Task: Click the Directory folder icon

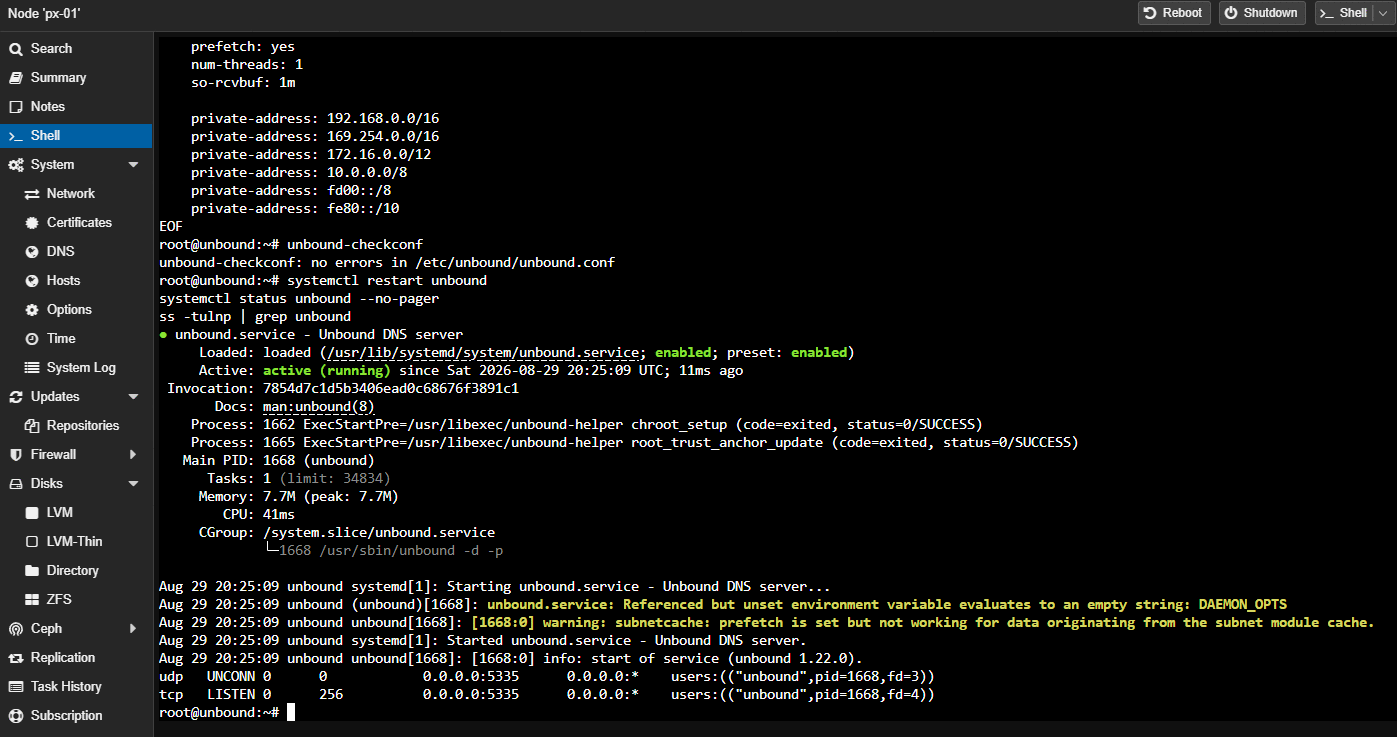Action: 31,570
